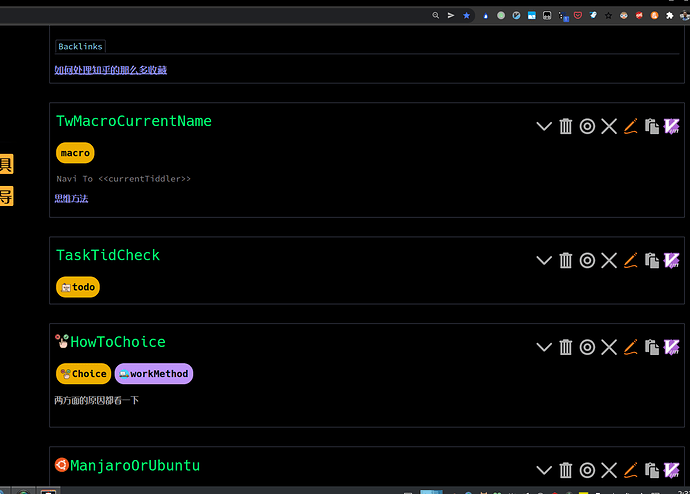Expand more actions for TaskTidCheck

(544, 260)
